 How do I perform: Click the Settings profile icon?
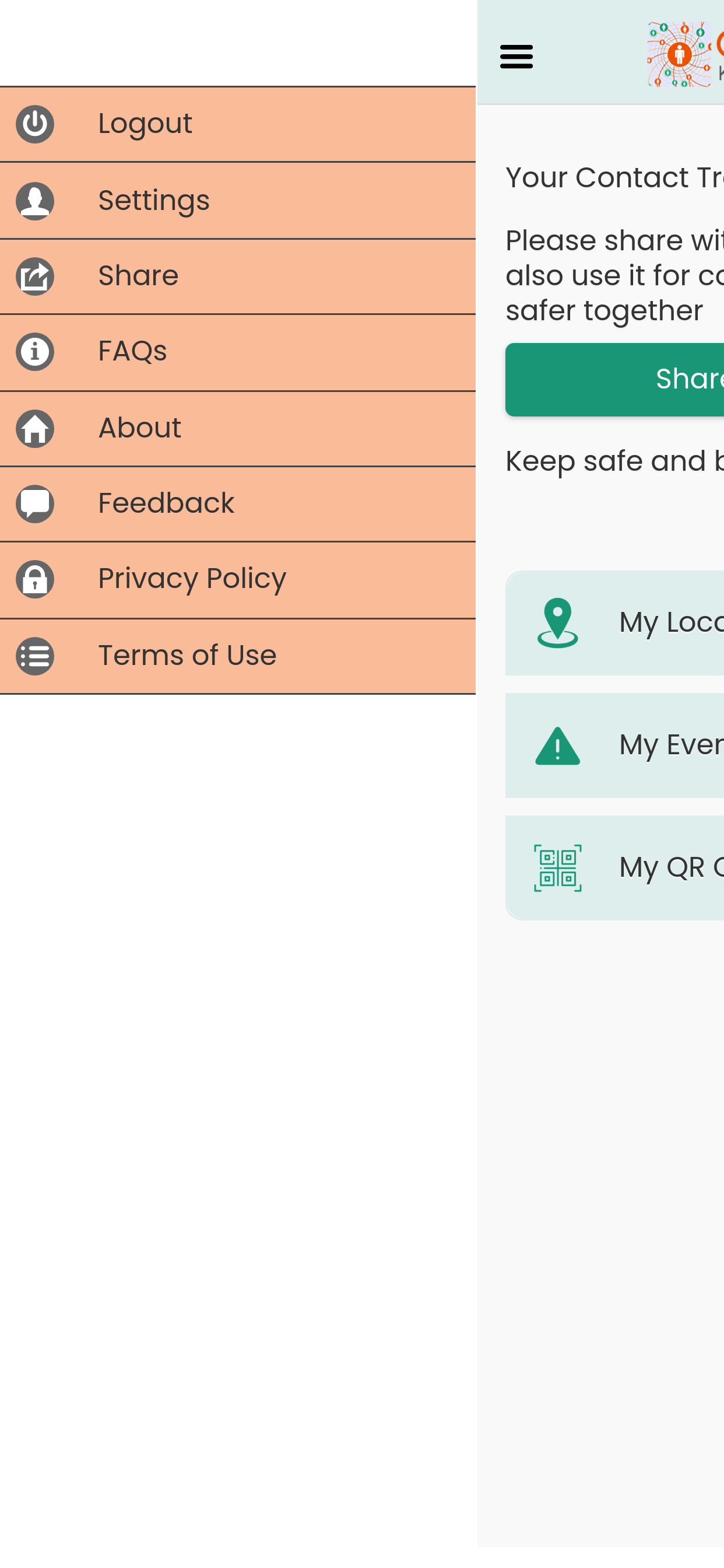tap(34, 201)
